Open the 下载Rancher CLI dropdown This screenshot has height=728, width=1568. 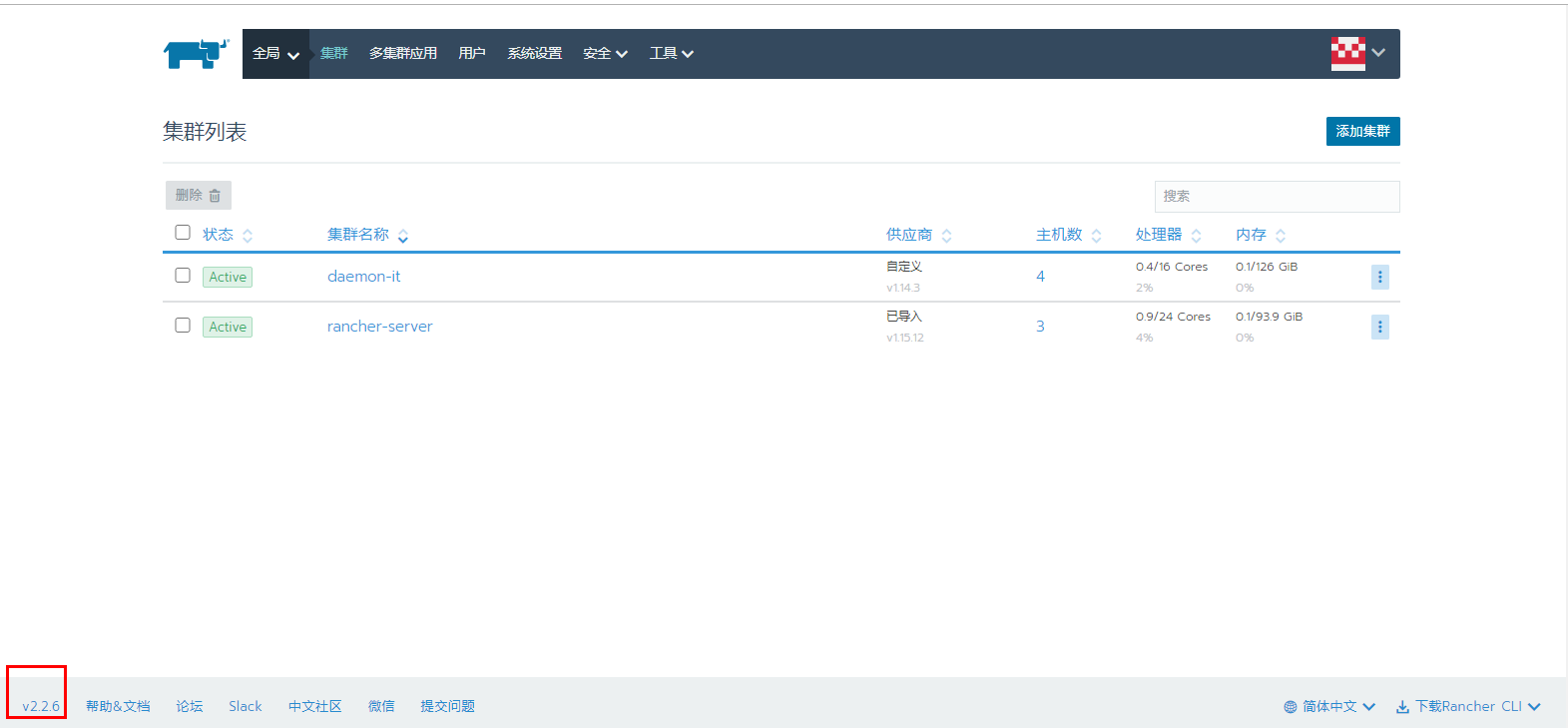(1468, 707)
